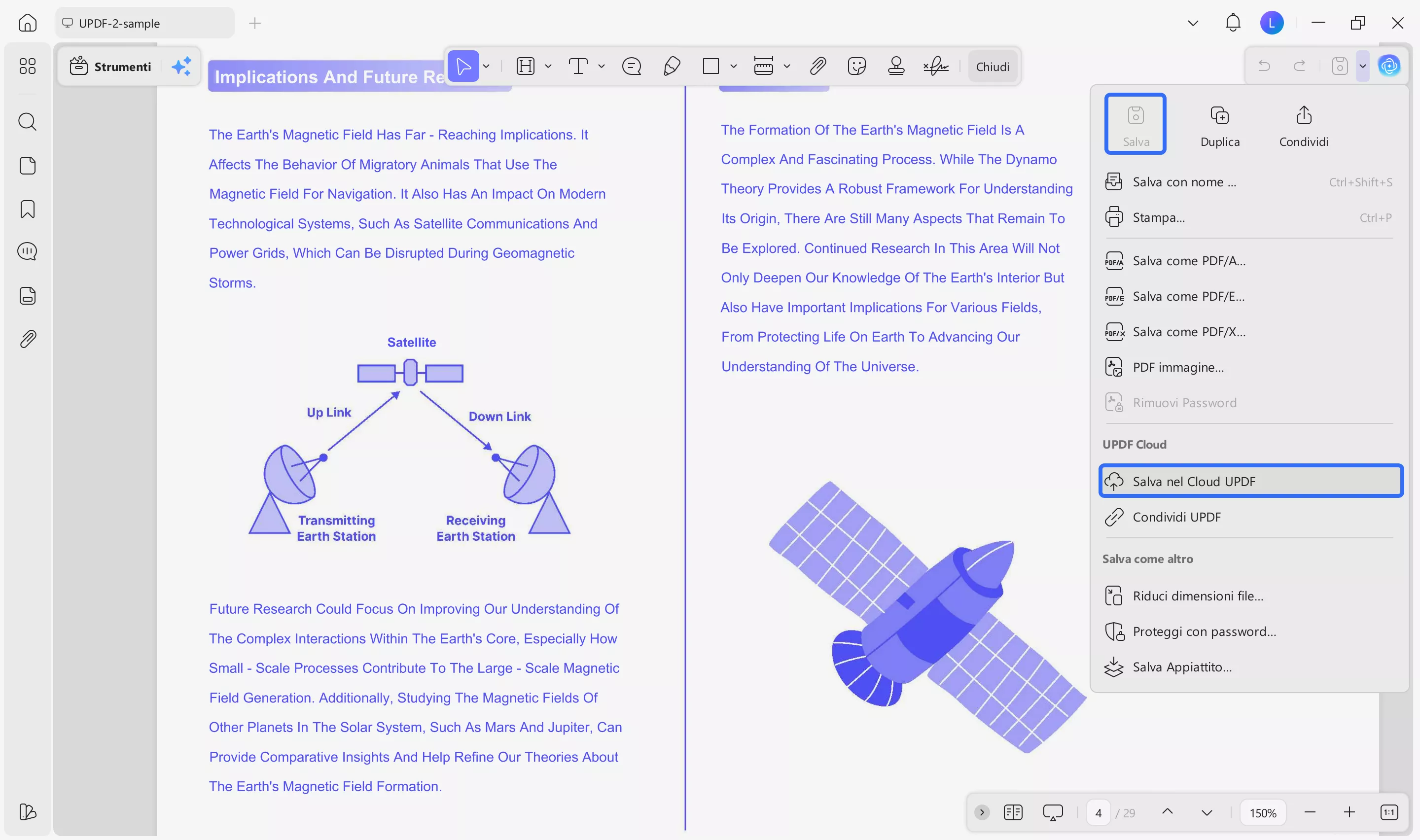This screenshot has height=840, width=1420.
Task: Open the notifications bell
Action: click(x=1233, y=23)
